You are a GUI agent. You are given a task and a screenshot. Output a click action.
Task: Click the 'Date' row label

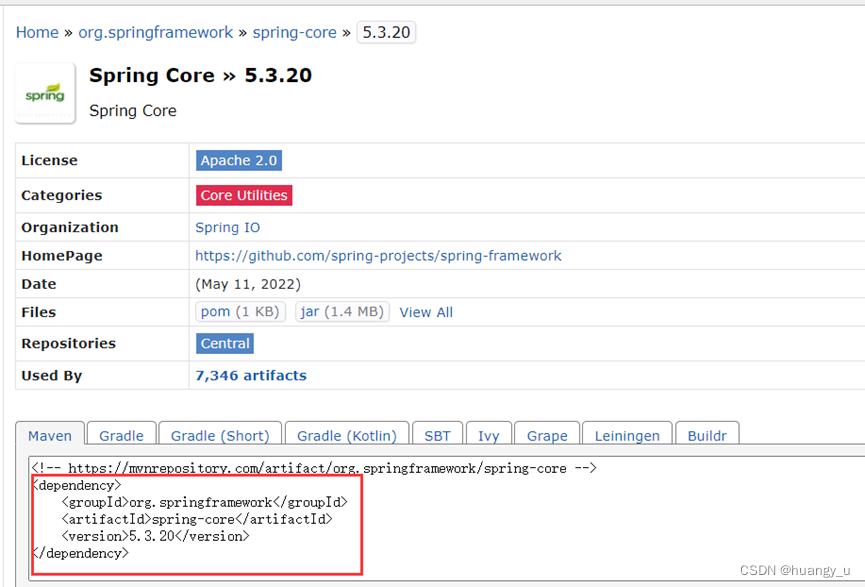39,284
